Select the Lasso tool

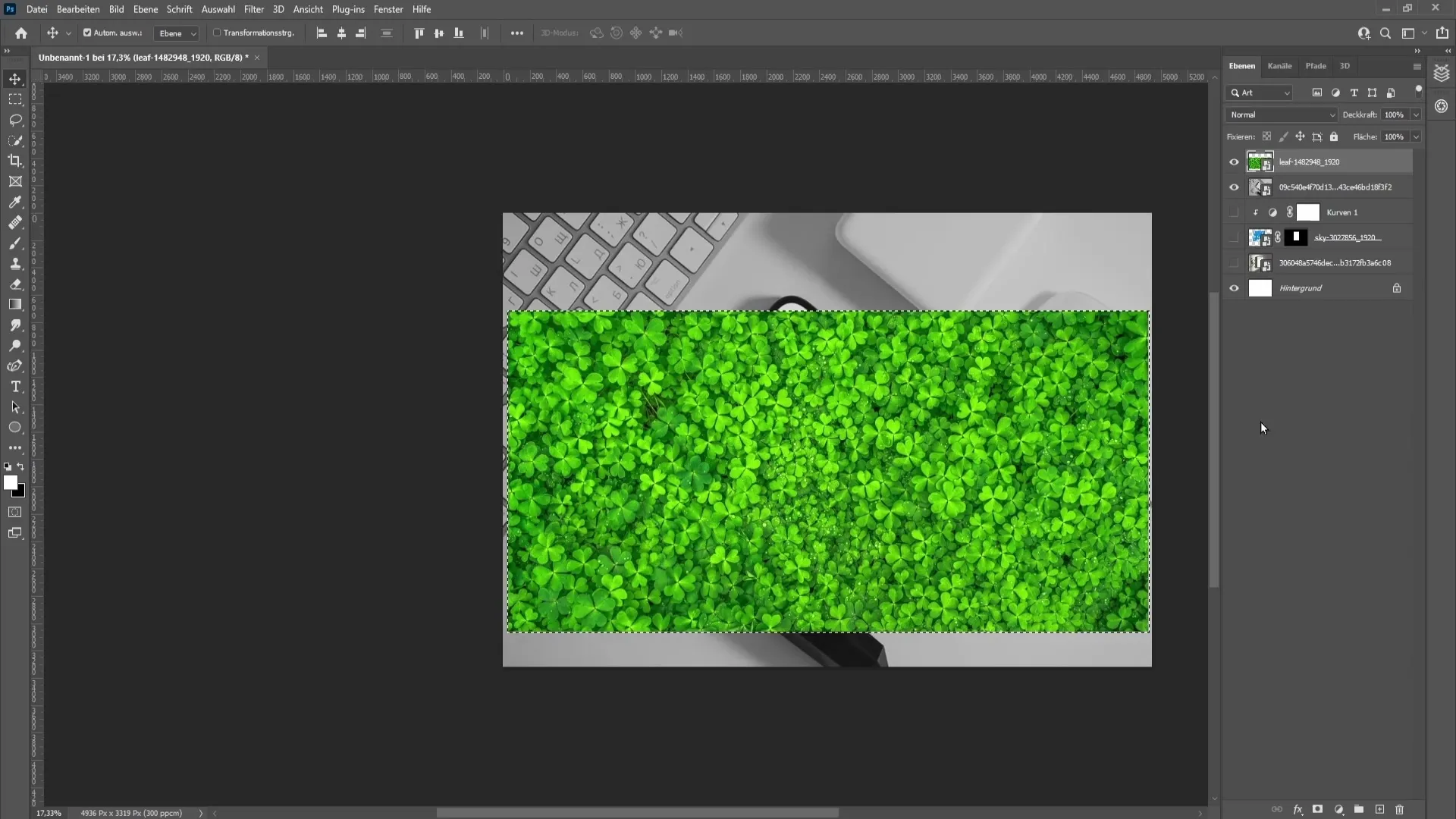click(x=15, y=119)
